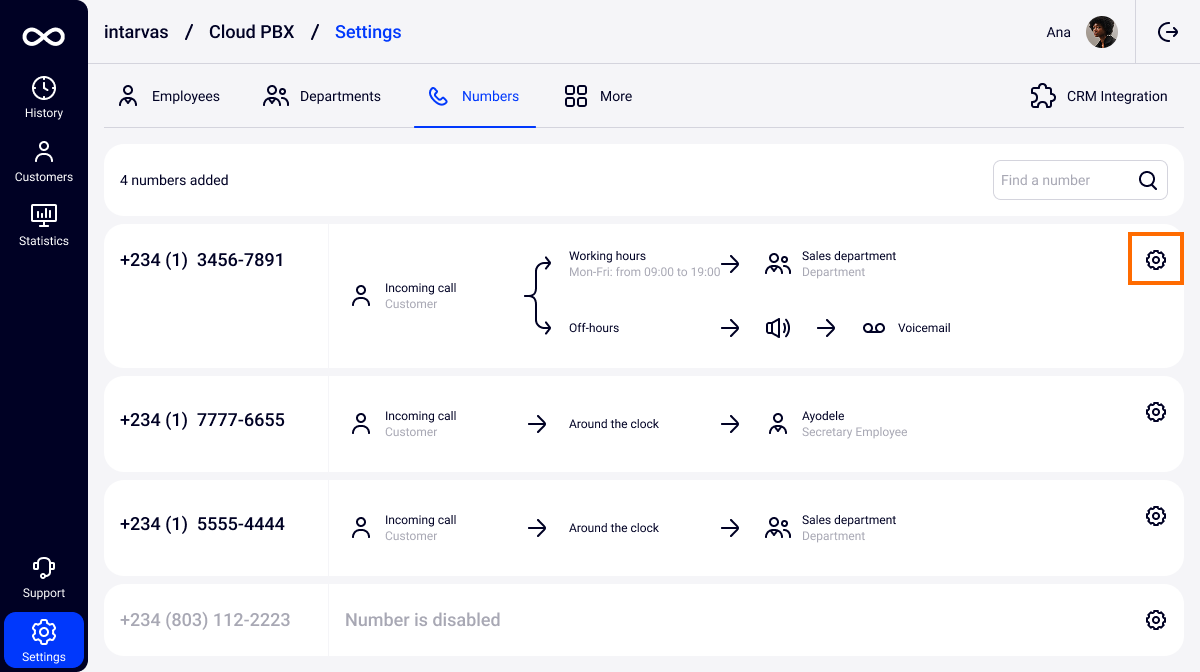Click the search magnifier icon

[1148, 180]
